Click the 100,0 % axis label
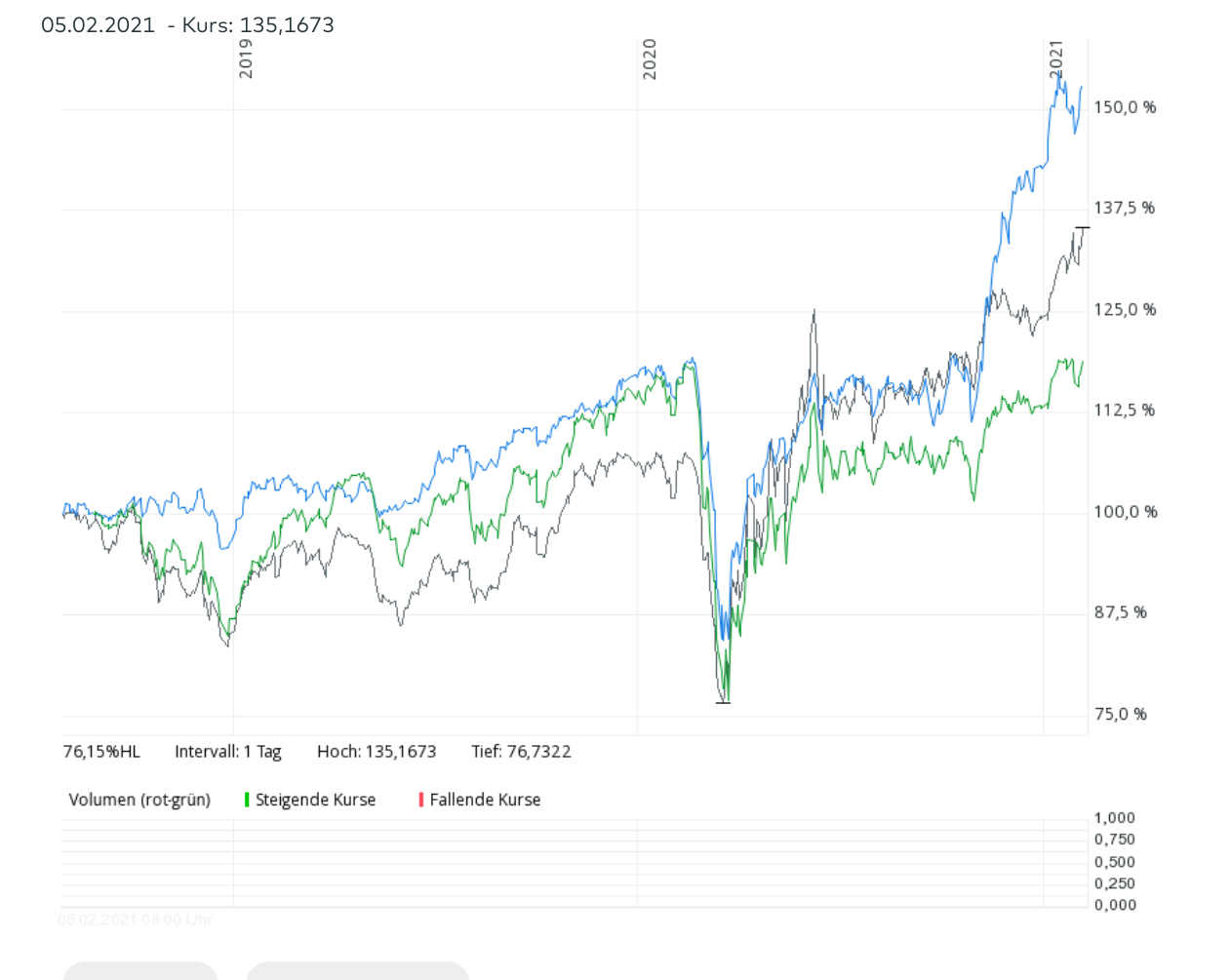Screen dimensions: 1231x980 point(1125,512)
